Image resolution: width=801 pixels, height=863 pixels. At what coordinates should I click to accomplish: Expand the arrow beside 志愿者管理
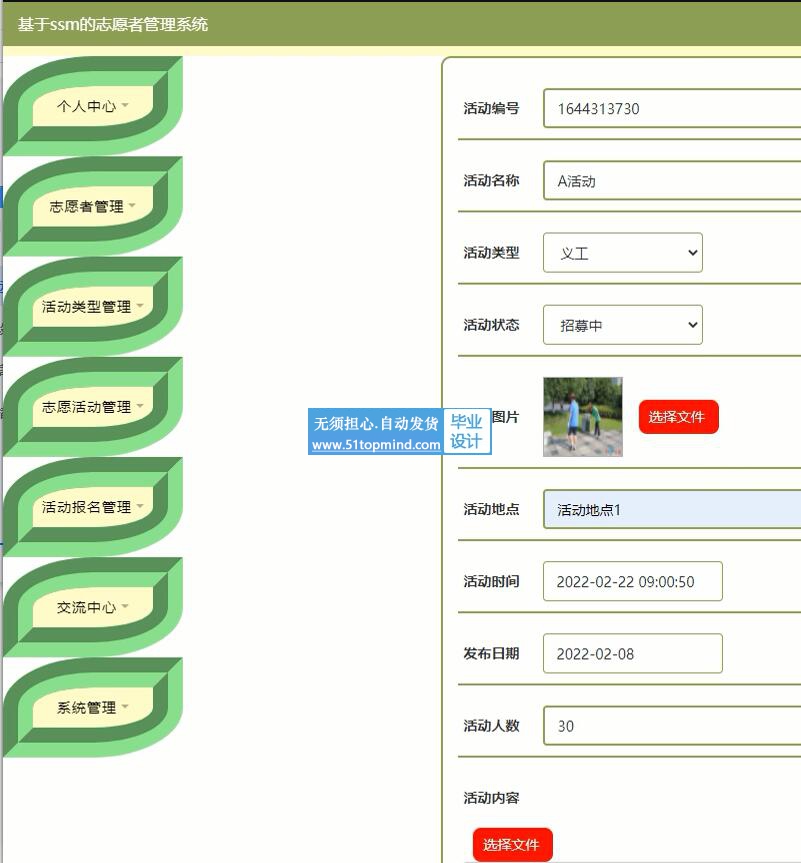(x=132, y=205)
